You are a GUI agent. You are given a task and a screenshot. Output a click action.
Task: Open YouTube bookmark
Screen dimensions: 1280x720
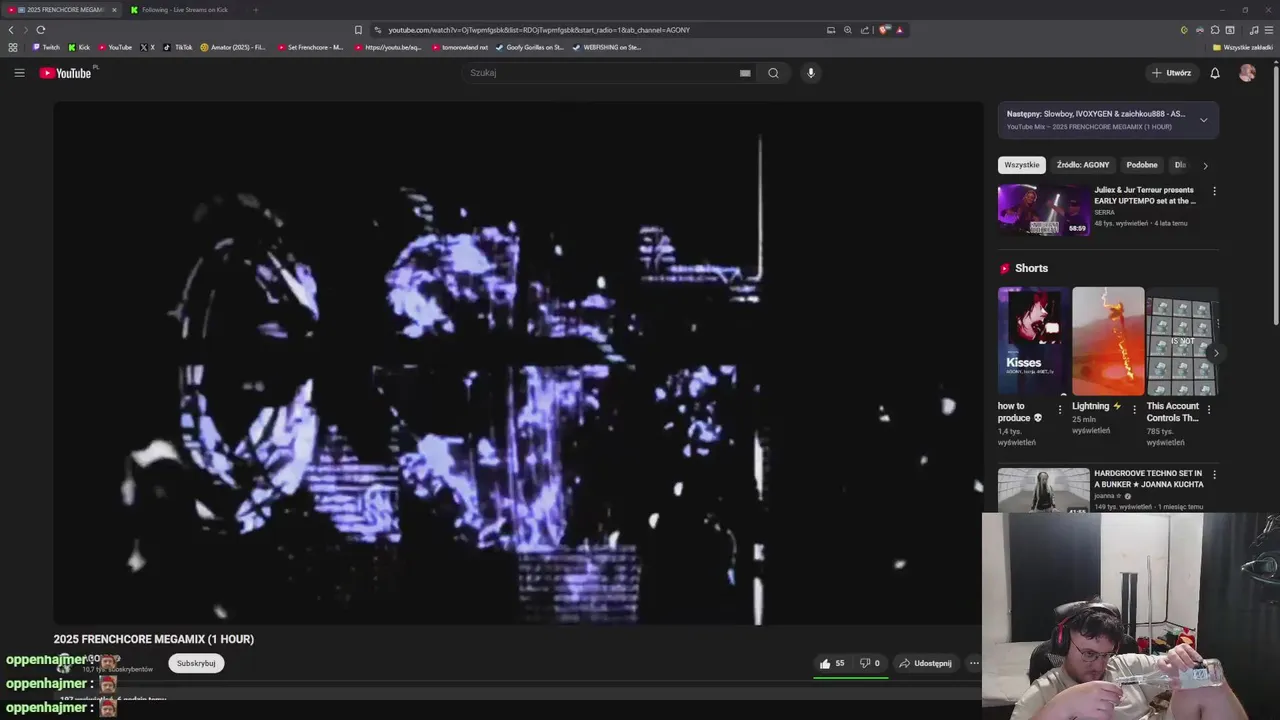[x=115, y=47]
